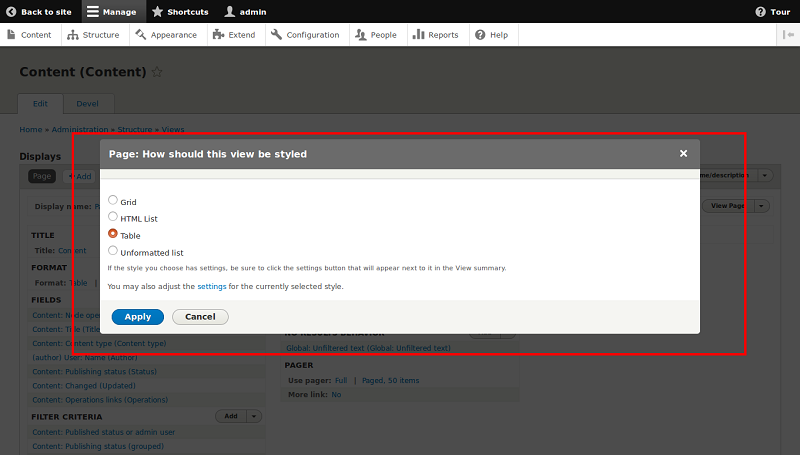Select the Unformatted list radio button
The image size is (800, 455).
(113, 251)
